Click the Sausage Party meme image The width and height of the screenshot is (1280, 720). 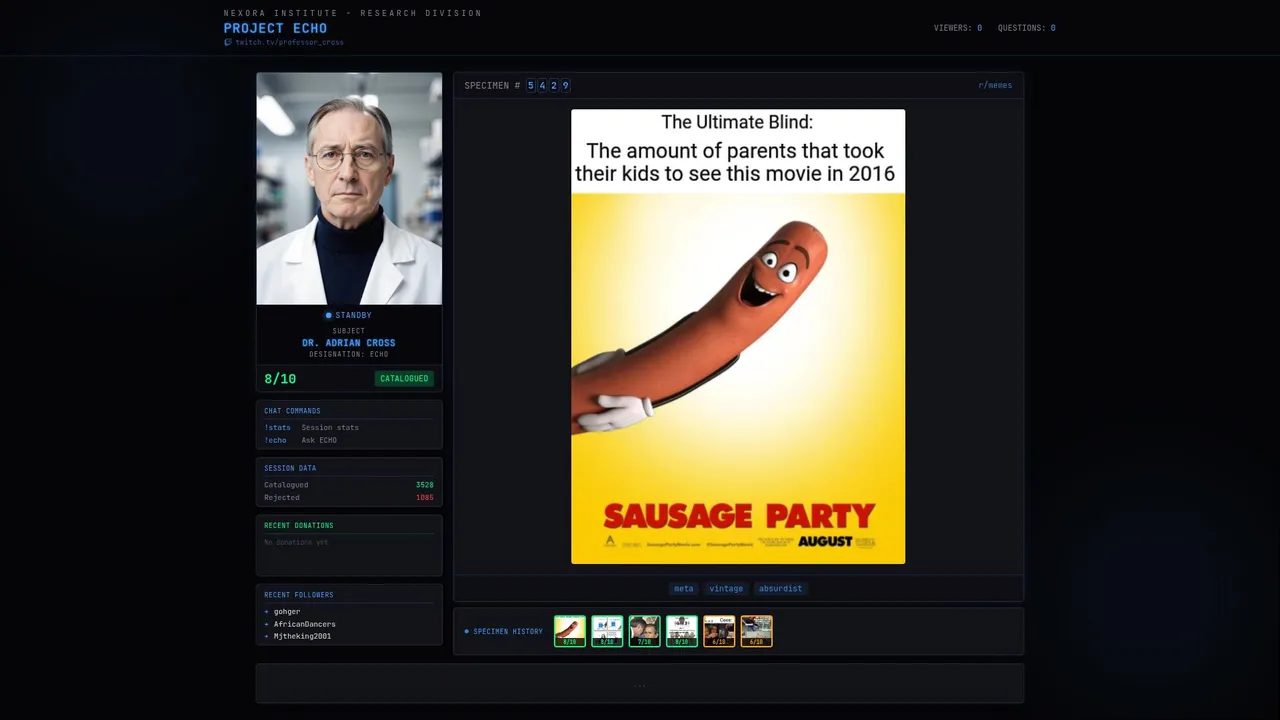(x=738, y=337)
